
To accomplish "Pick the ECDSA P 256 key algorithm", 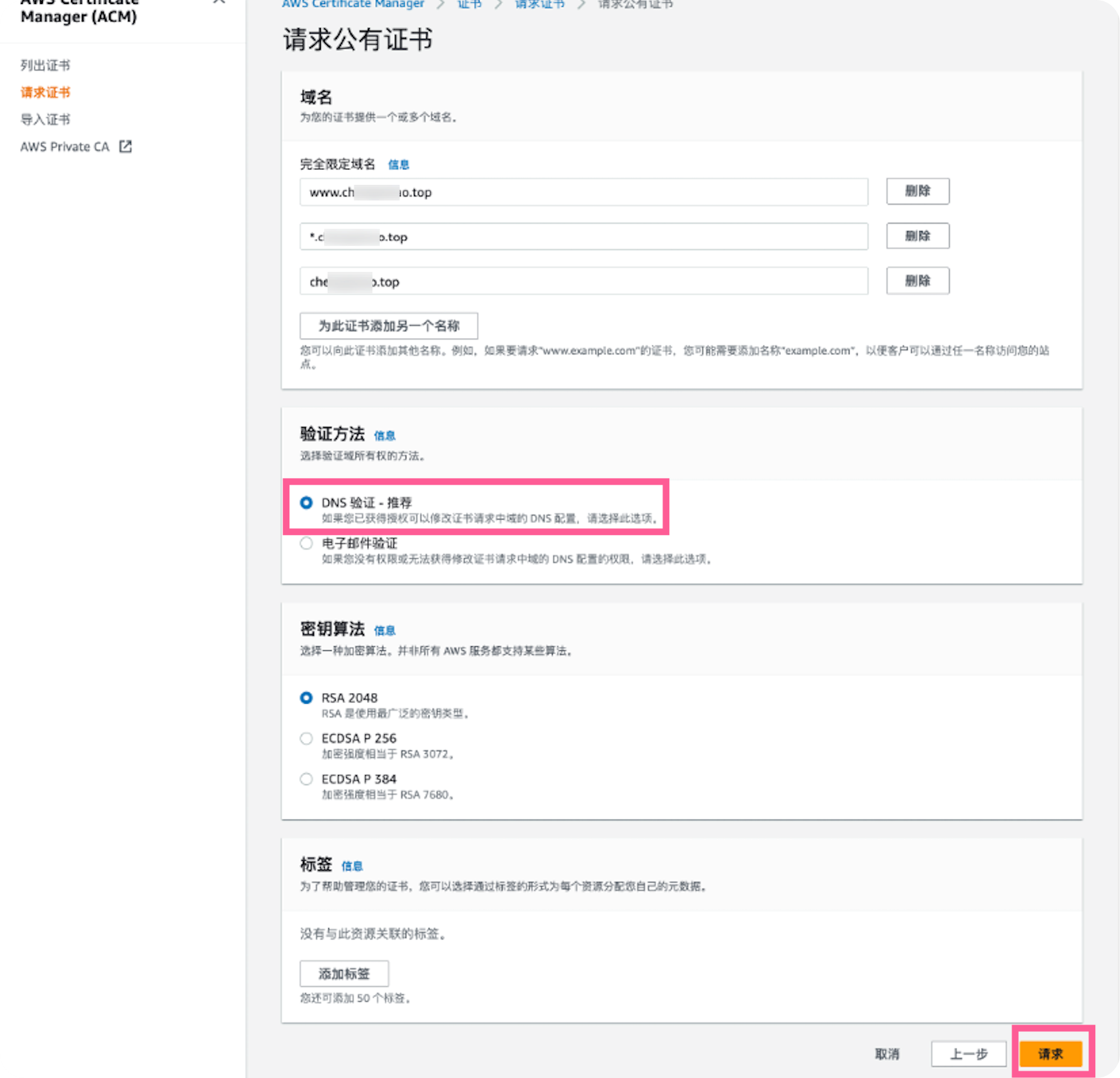I will 306,739.
